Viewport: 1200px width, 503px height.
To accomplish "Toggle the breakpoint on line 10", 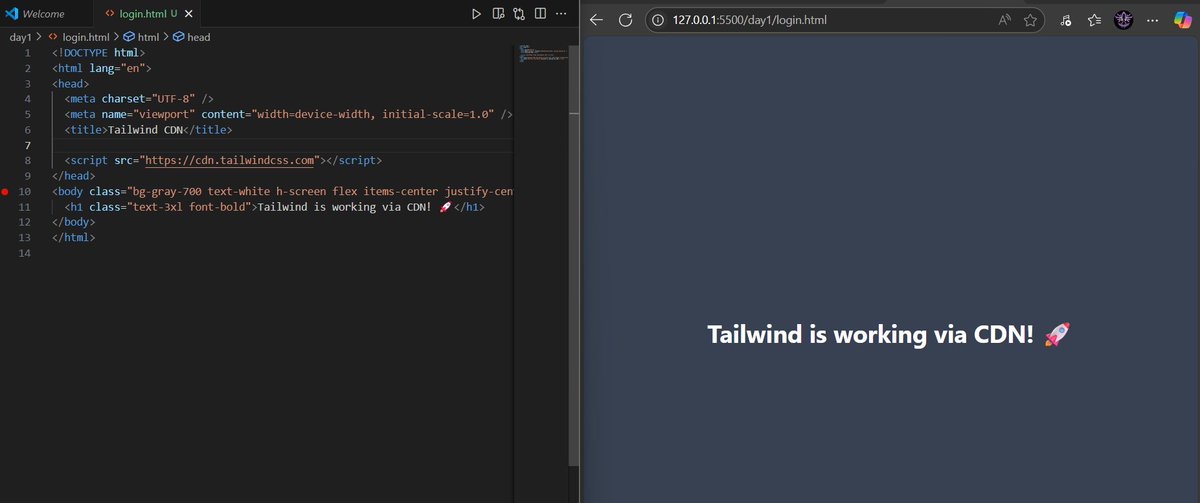I will [5, 191].
